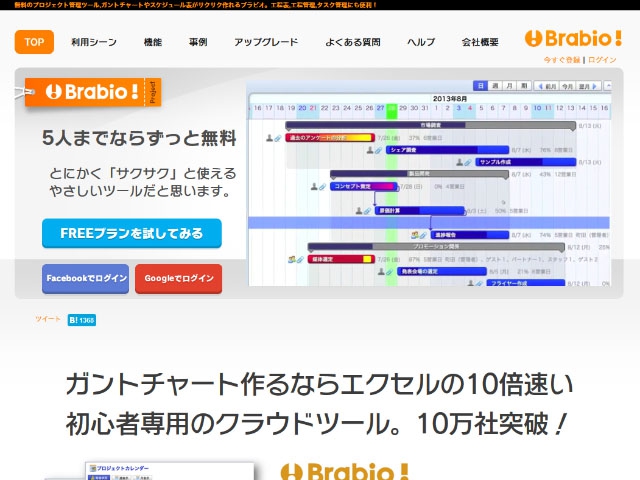Switch the Gantt chart to 期 view
Image resolution: width=640 pixels, height=480 pixels.
524,86
